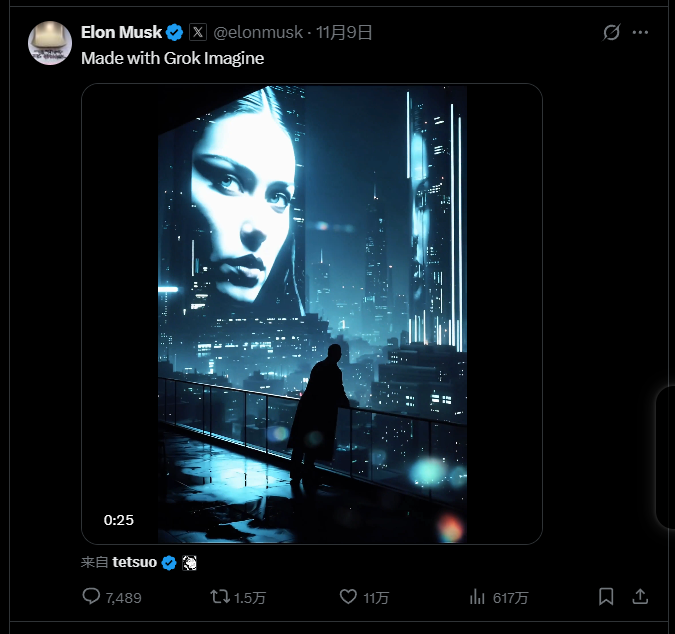Open Elon Musk's profile avatar
This screenshot has height=634, width=675.
click(x=49, y=43)
